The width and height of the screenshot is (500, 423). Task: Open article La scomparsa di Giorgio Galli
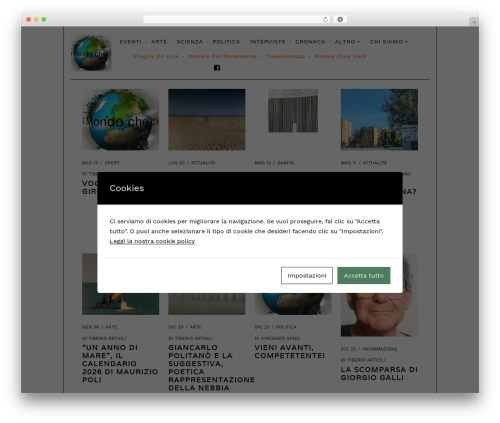tap(379, 374)
